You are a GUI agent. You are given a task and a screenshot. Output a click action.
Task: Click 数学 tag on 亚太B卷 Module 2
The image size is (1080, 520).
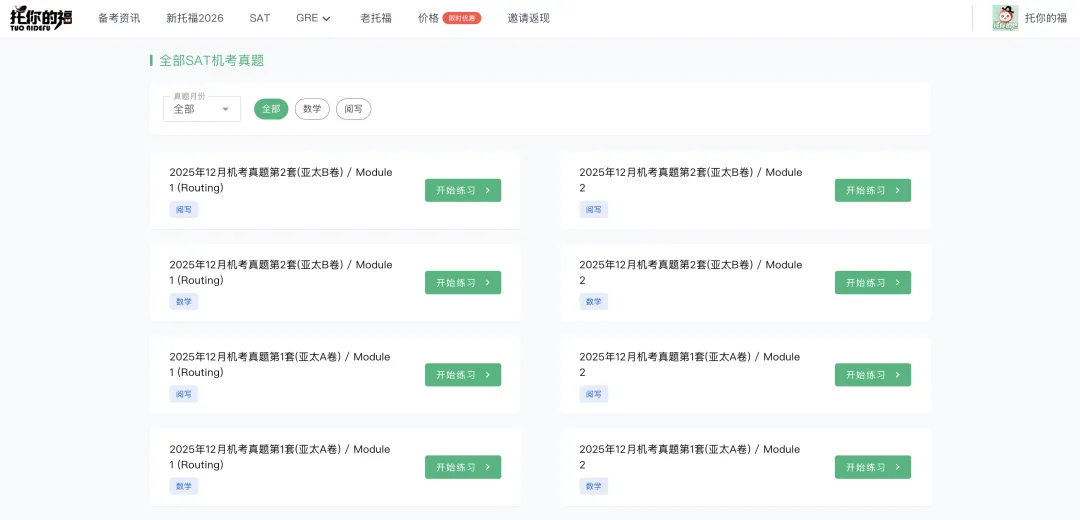[x=594, y=302]
